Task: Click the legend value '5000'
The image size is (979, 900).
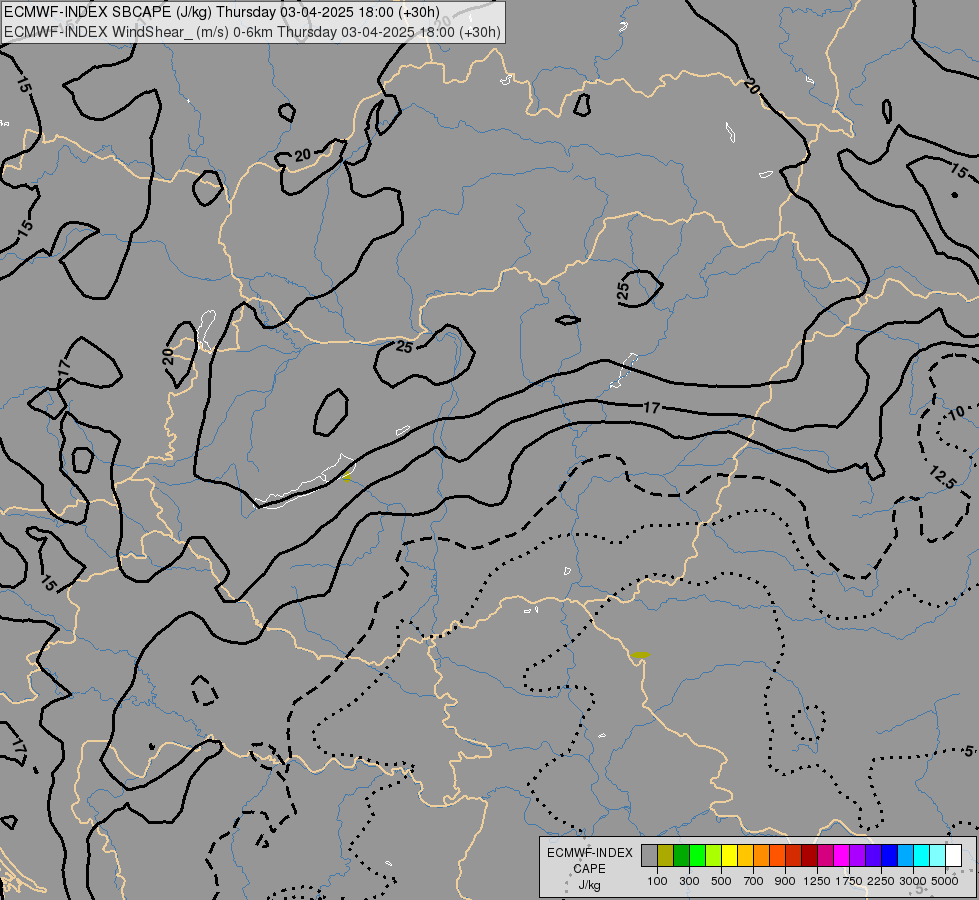Action: 945,881
